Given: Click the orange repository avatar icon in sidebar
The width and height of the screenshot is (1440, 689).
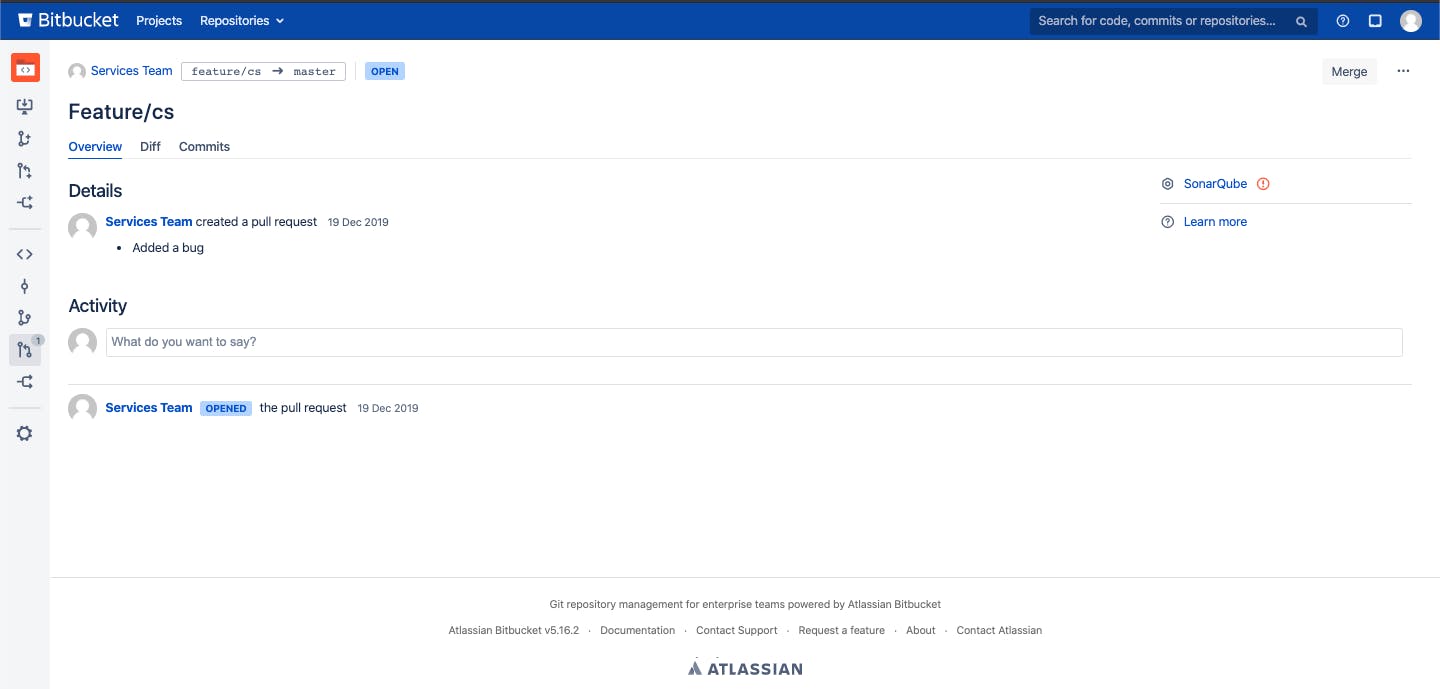Looking at the screenshot, I should pyautogui.click(x=25, y=68).
